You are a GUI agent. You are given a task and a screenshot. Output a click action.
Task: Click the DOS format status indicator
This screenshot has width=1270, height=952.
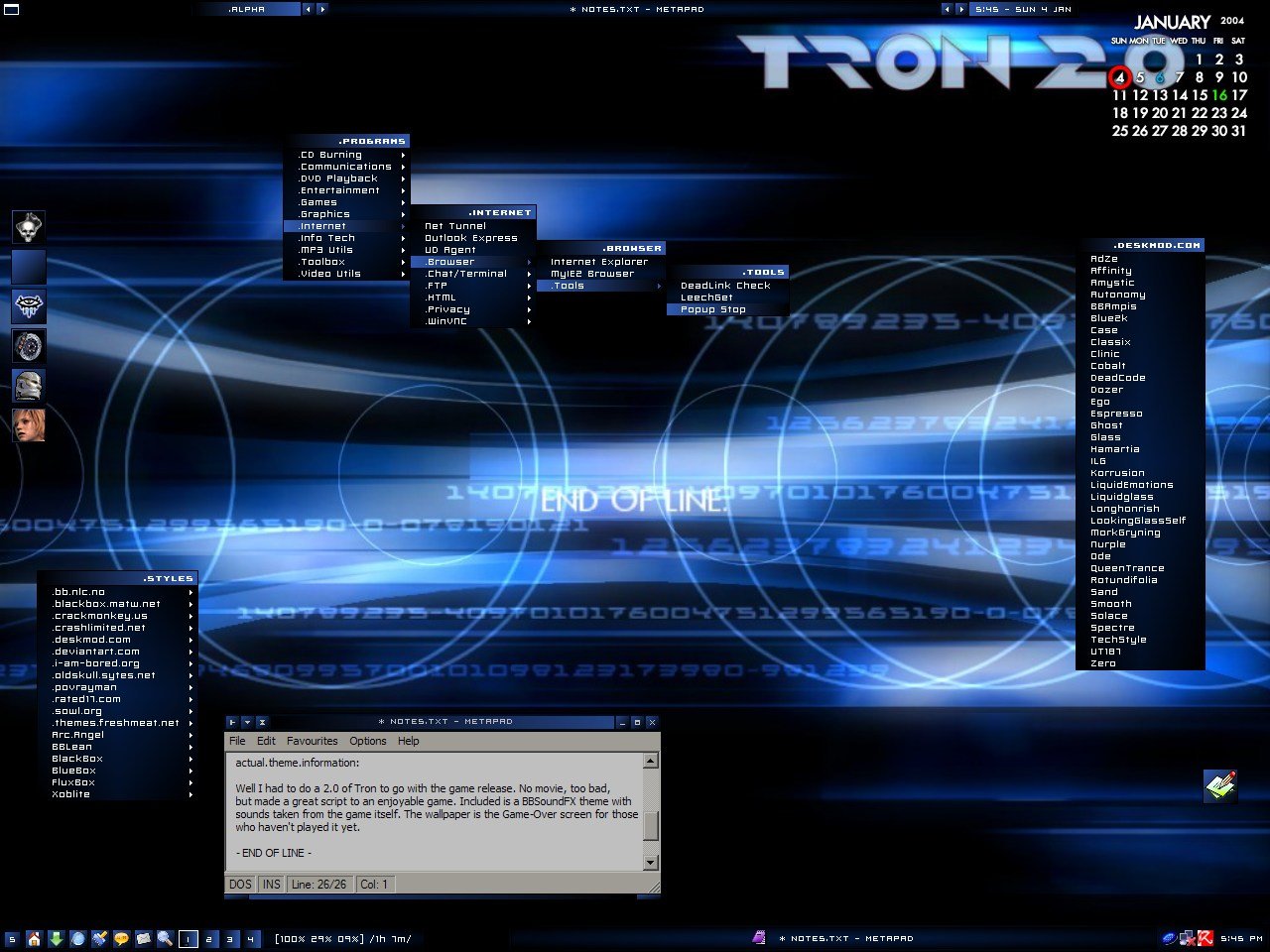tap(240, 884)
